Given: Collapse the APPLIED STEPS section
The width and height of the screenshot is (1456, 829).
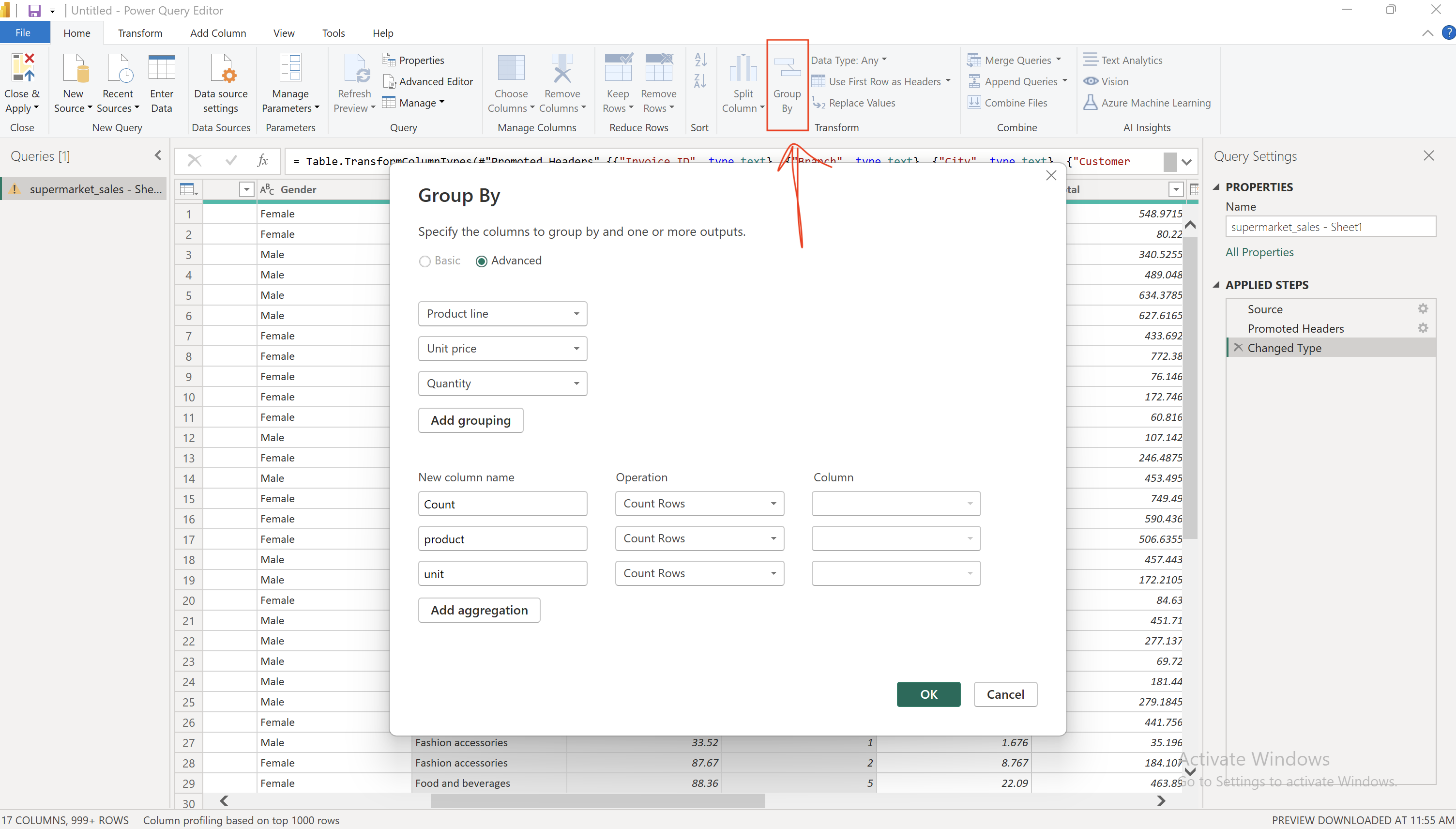Looking at the screenshot, I should [x=1216, y=285].
